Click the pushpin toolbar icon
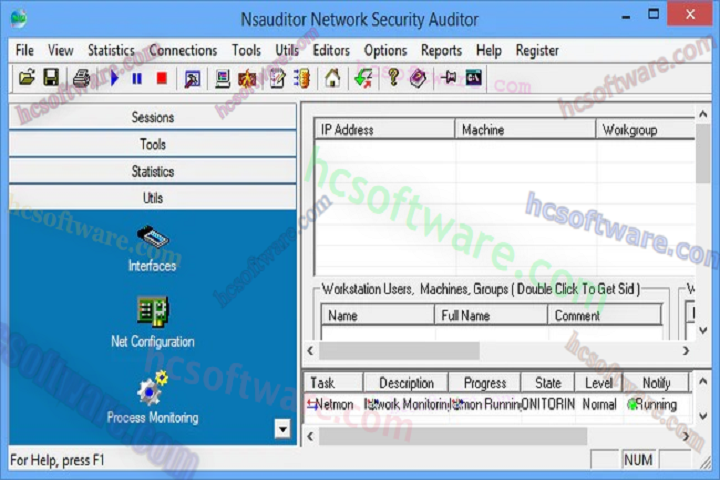This screenshot has height=480, width=720. tap(449, 78)
